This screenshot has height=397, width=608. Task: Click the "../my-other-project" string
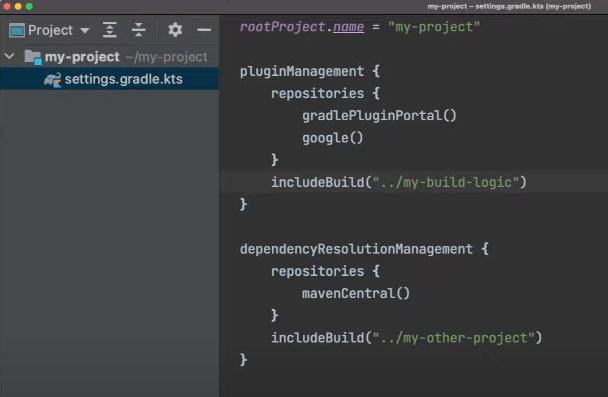coord(453,338)
